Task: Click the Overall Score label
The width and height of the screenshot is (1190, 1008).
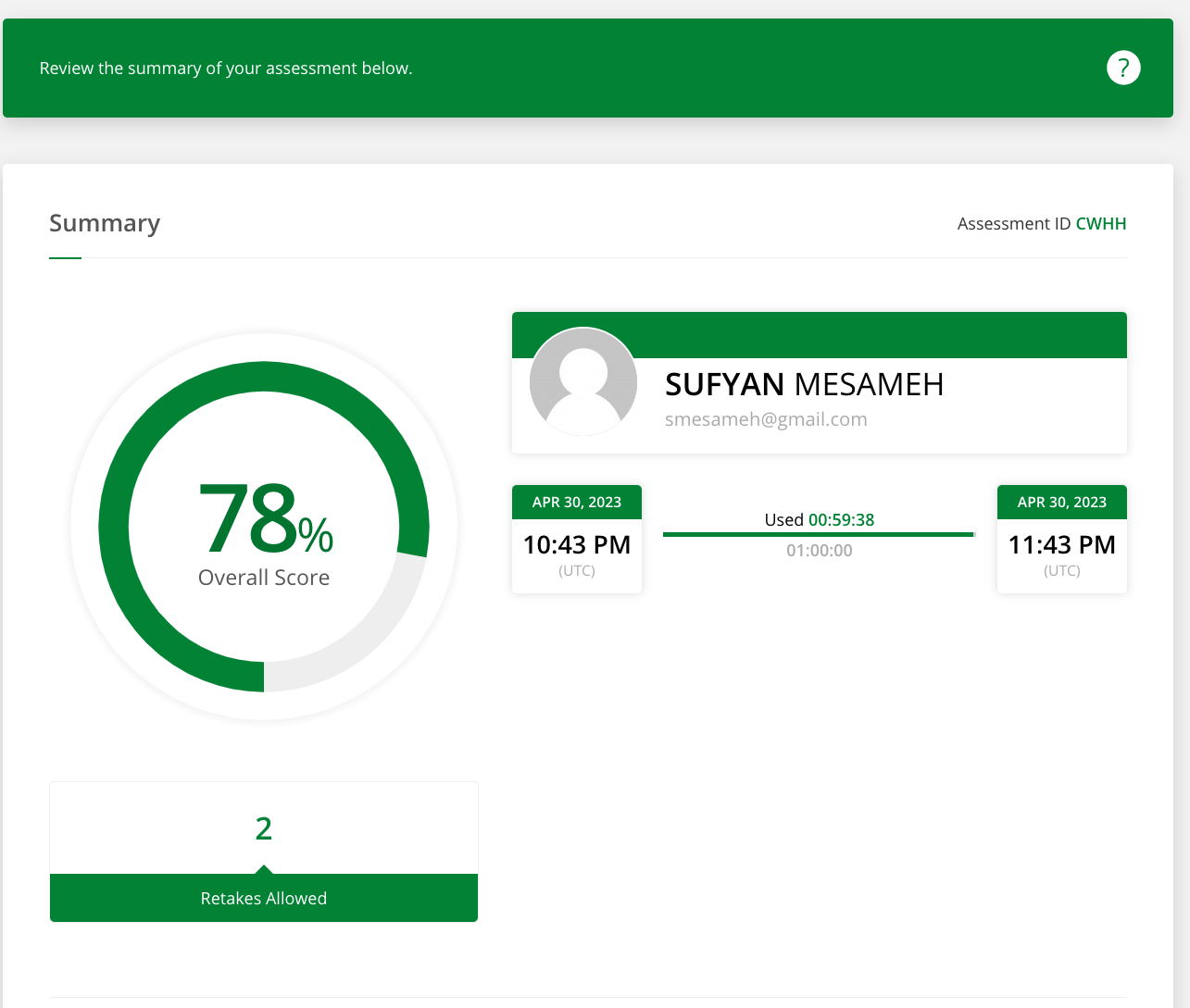Action: pyautogui.click(x=264, y=578)
